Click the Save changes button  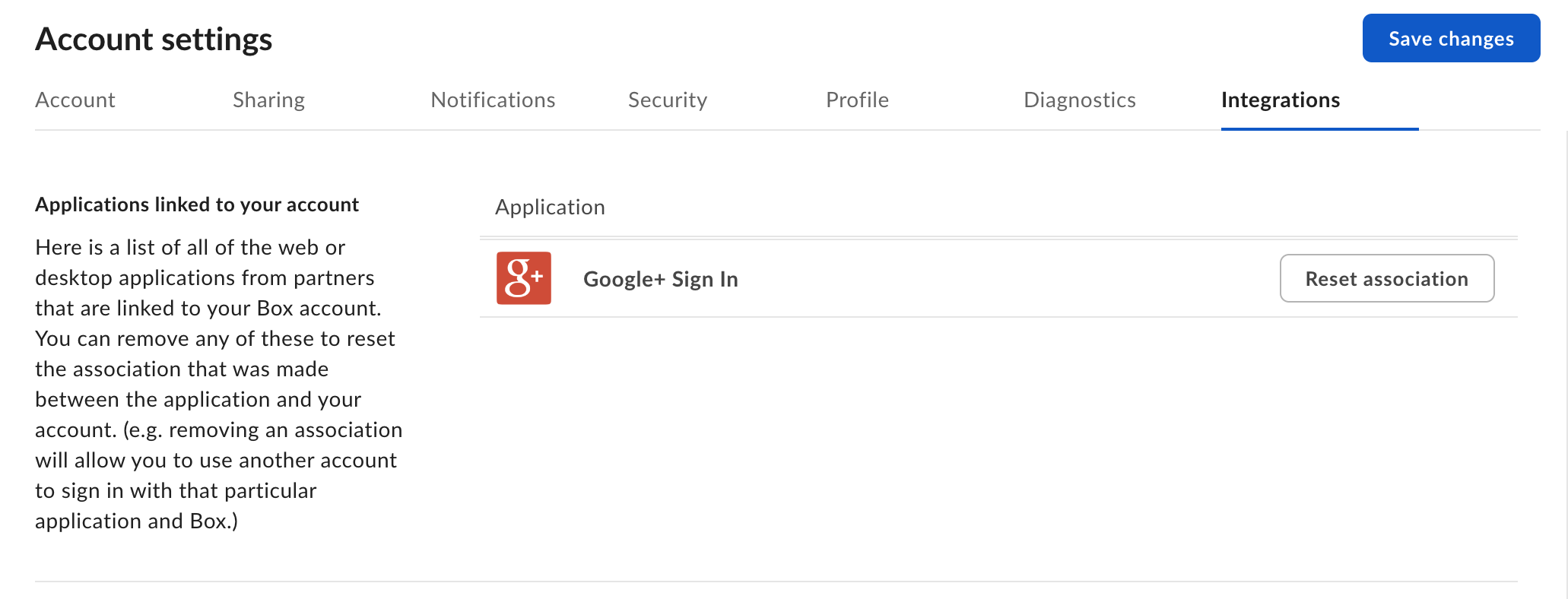pos(1451,38)
